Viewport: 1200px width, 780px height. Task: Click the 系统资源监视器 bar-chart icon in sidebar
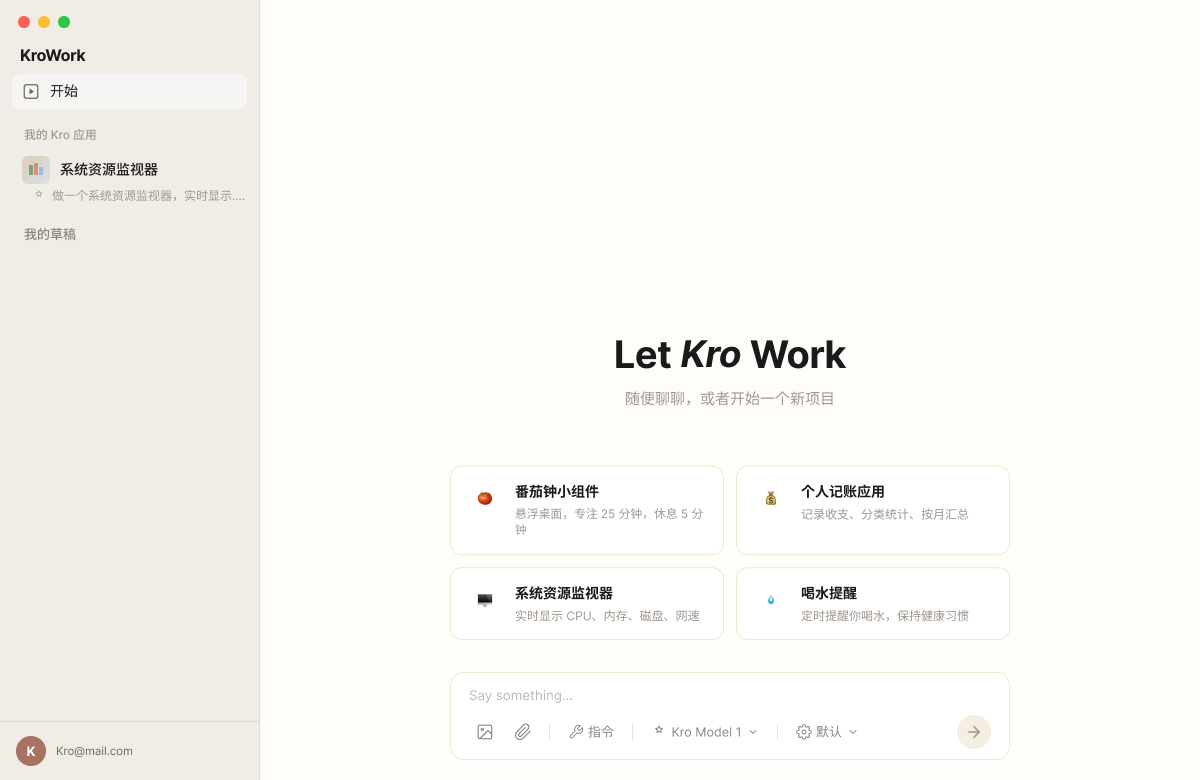point(36,169)
